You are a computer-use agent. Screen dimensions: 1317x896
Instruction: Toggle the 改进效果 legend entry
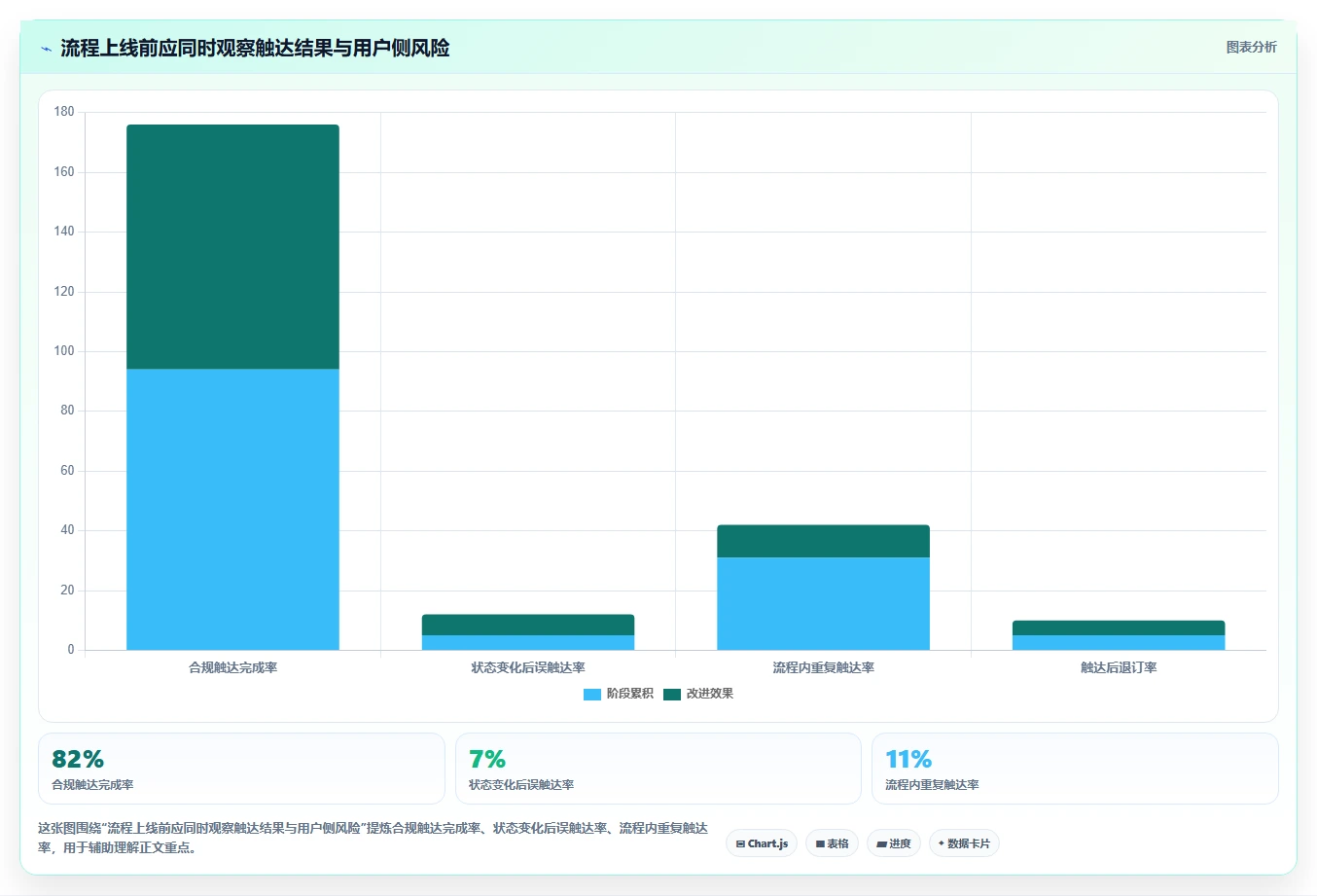click(697, 694)
